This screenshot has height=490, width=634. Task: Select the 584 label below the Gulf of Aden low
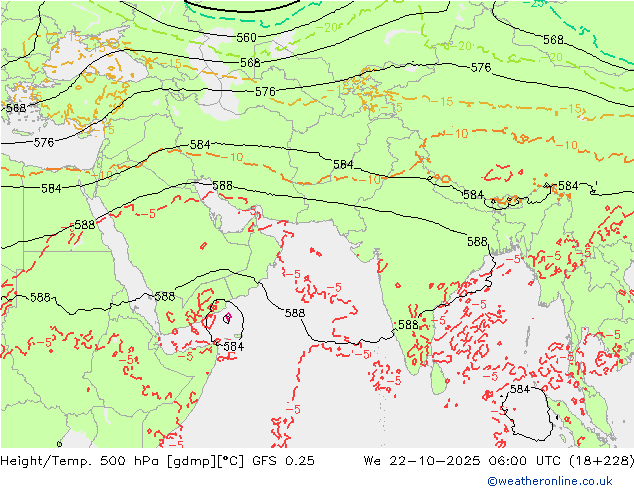(x=234, y=346)
